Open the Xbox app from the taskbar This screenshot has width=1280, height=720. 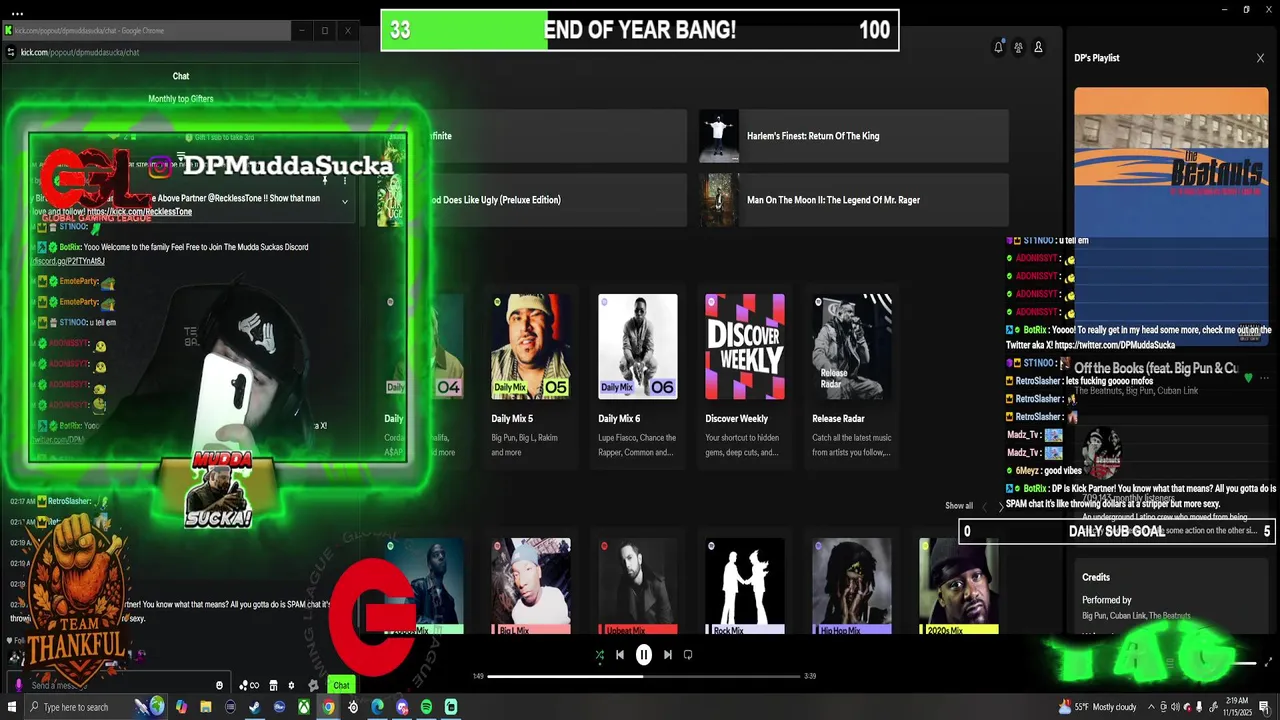tap(304, 707)
